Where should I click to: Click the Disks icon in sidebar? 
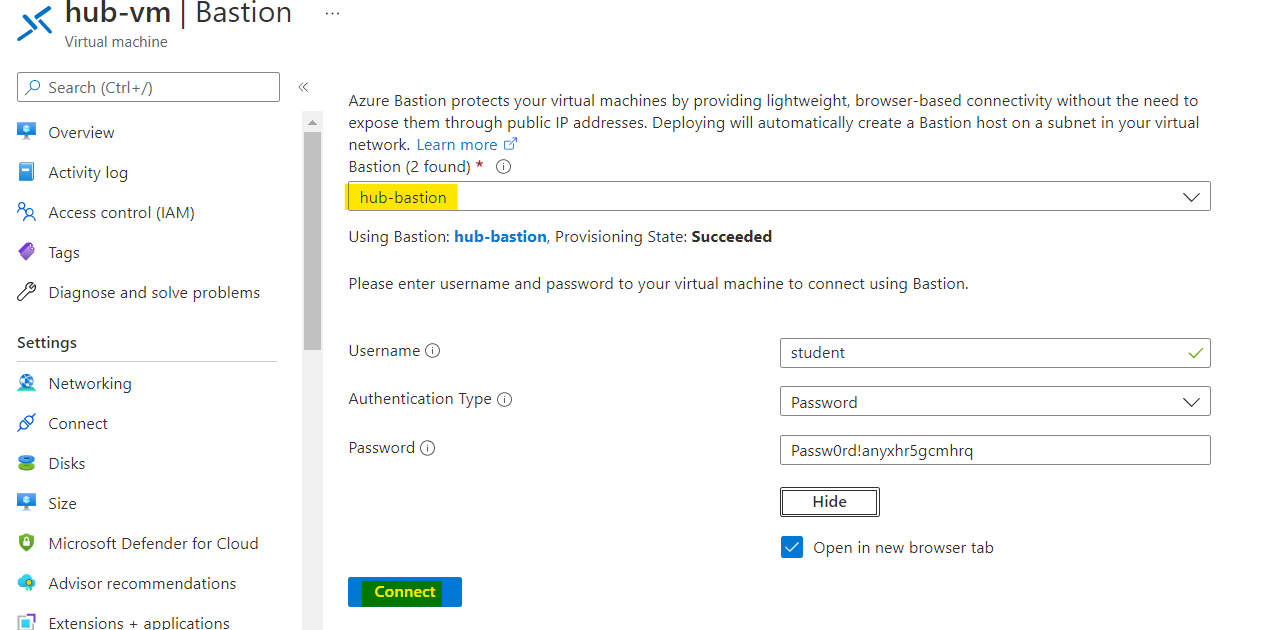point(27,463)
